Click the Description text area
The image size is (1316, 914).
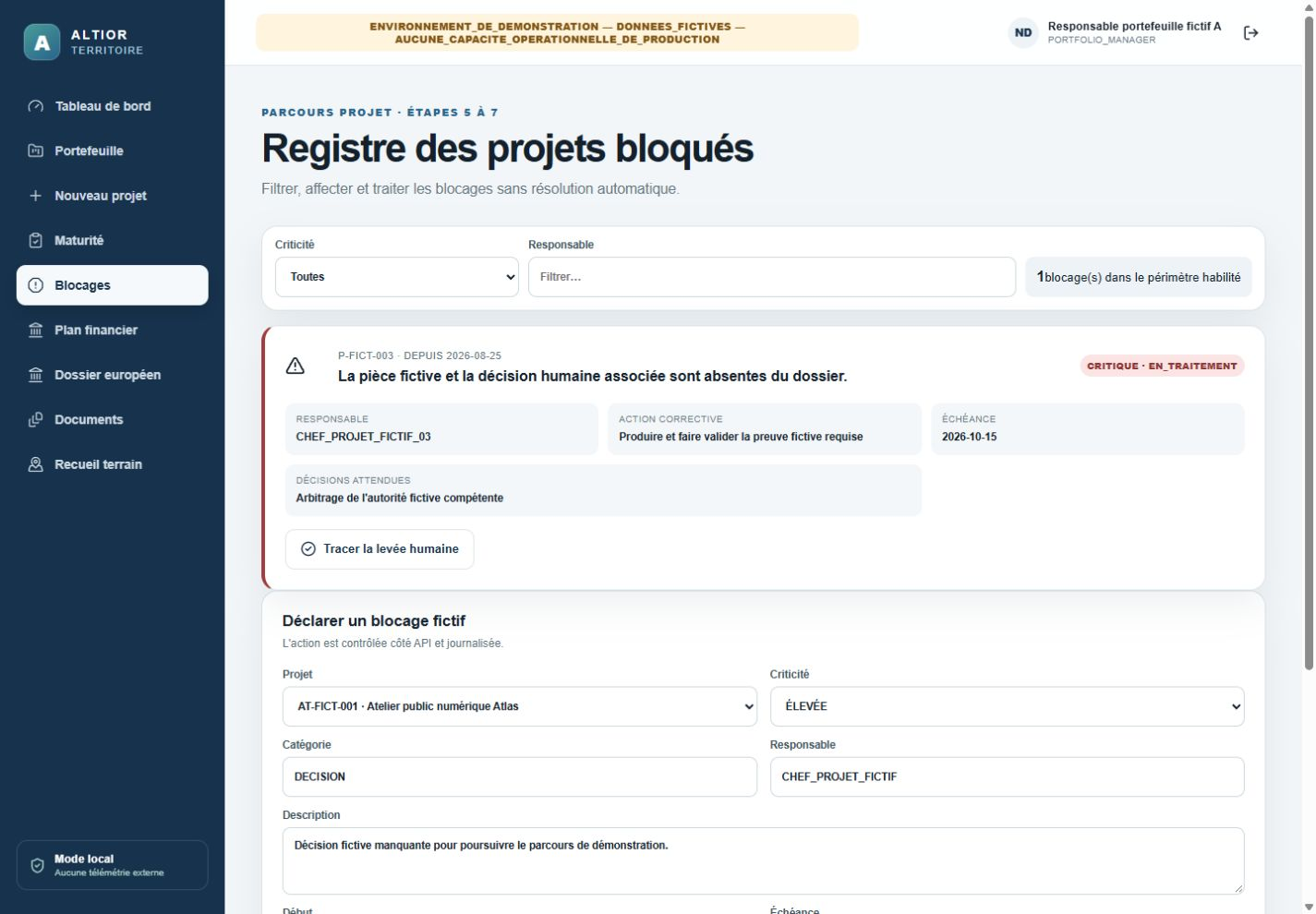click(763, 861)
